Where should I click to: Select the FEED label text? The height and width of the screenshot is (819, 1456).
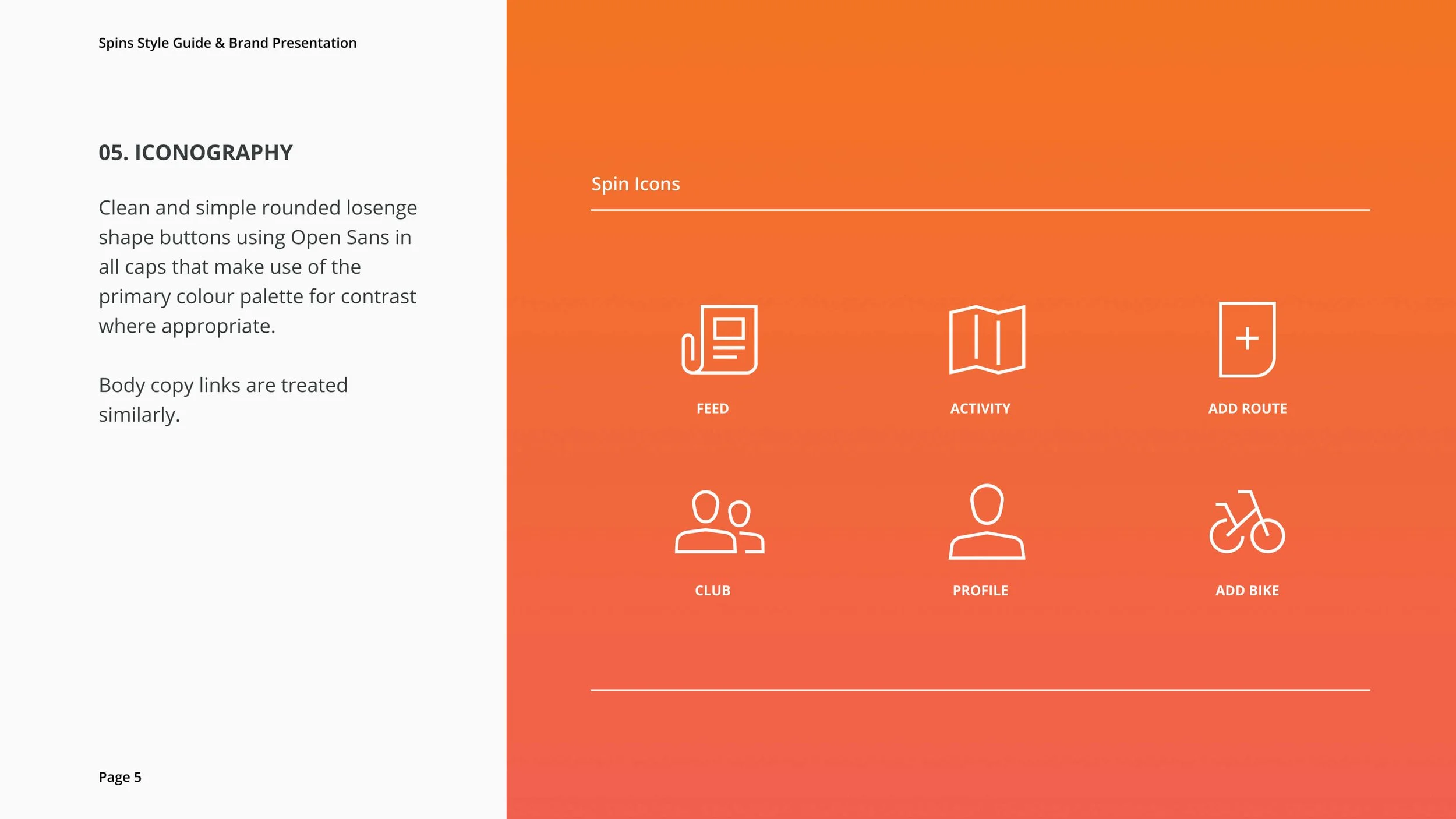coord(712,408)
